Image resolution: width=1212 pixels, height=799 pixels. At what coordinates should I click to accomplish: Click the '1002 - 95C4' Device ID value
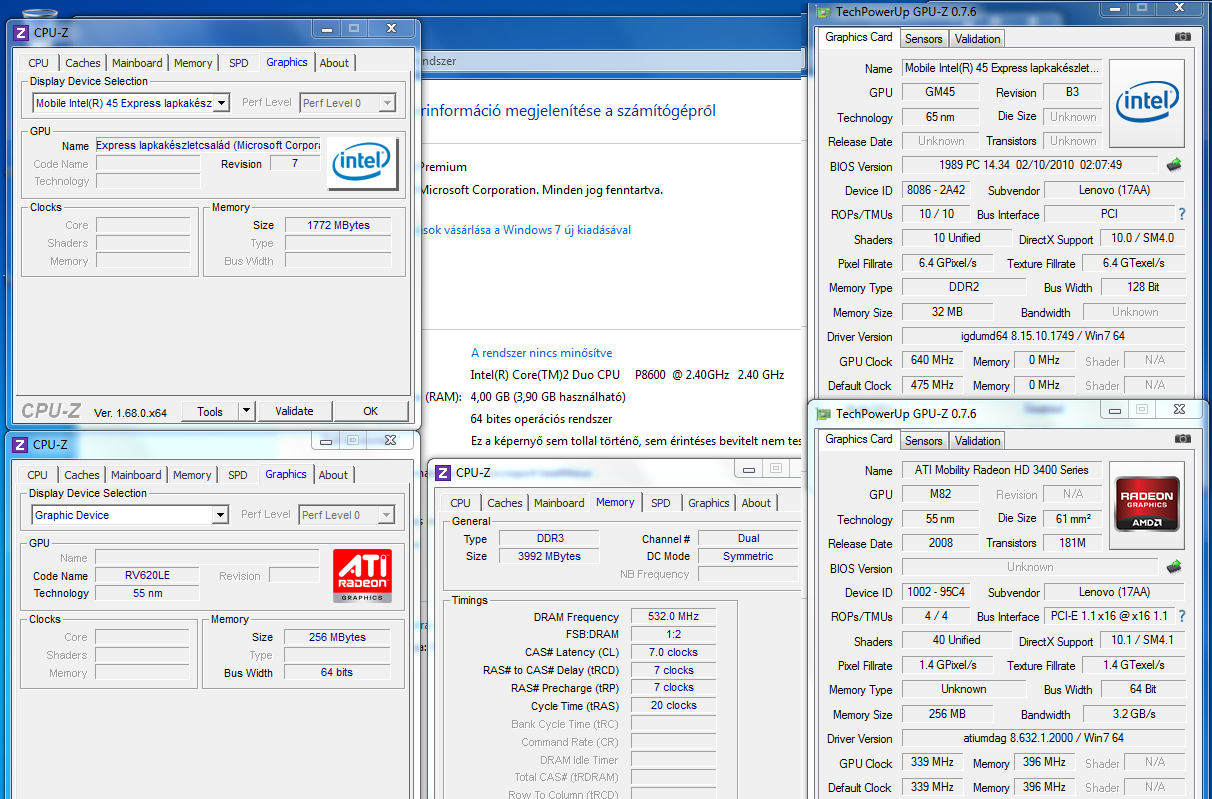pos(937,592)
